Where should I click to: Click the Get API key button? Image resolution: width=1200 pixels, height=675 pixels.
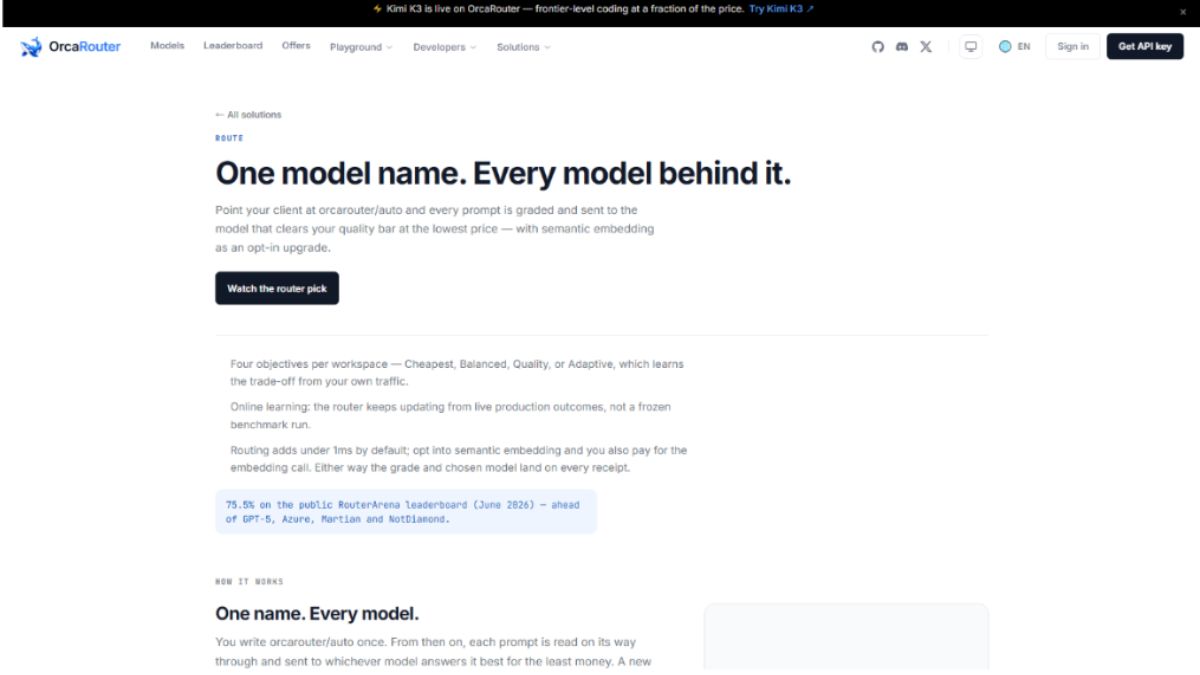pos(1145,47)
